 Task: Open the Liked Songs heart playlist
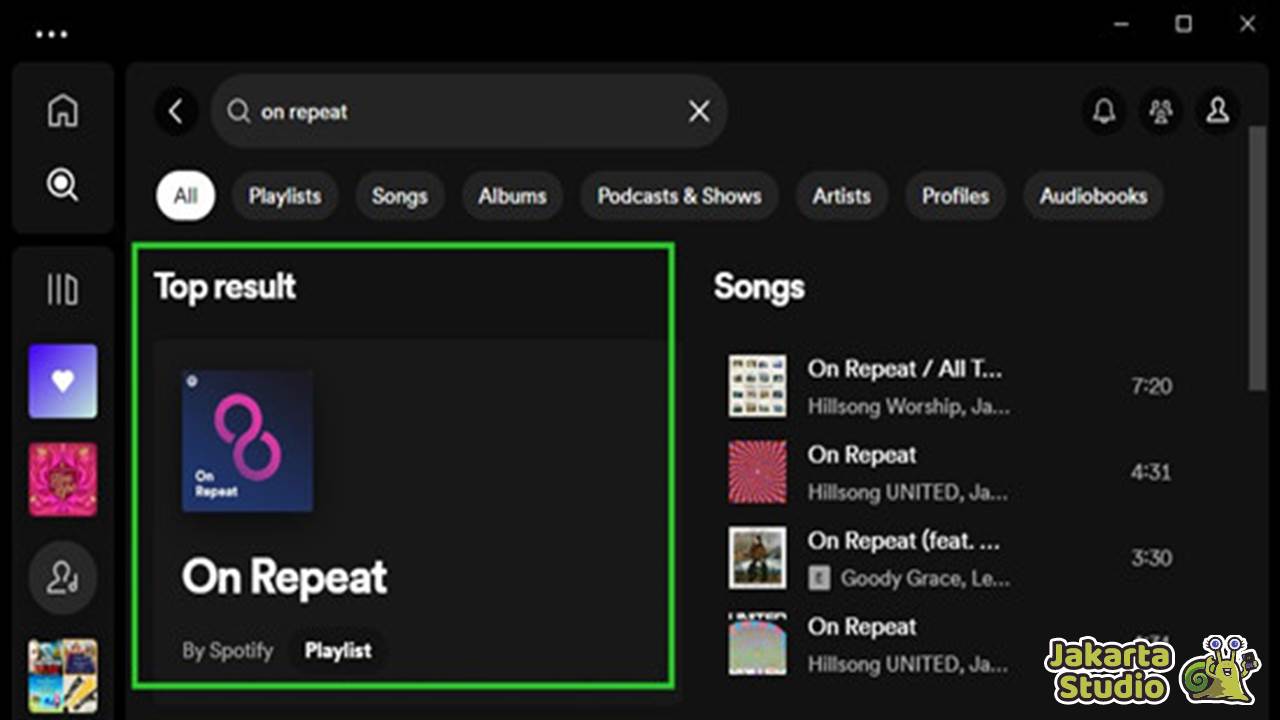[x=63, y=381]
